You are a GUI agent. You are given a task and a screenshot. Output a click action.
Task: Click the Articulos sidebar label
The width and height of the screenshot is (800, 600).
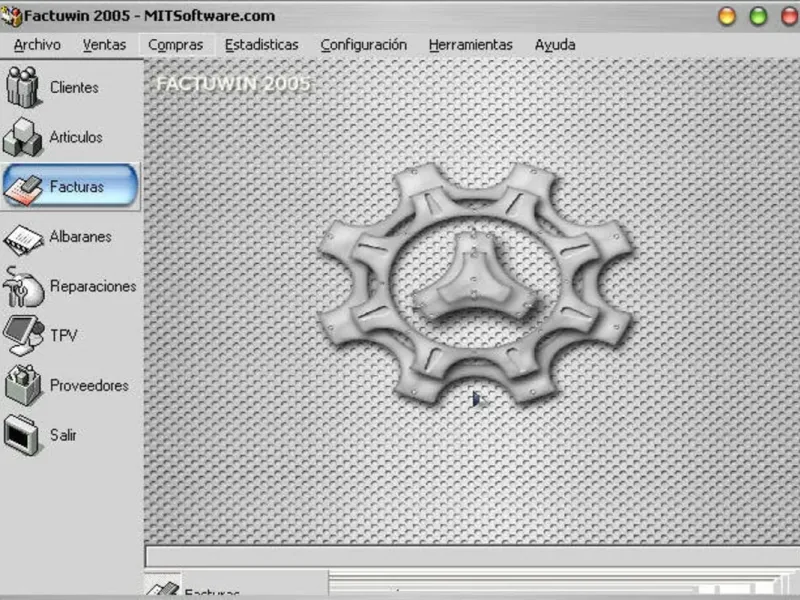76,137
